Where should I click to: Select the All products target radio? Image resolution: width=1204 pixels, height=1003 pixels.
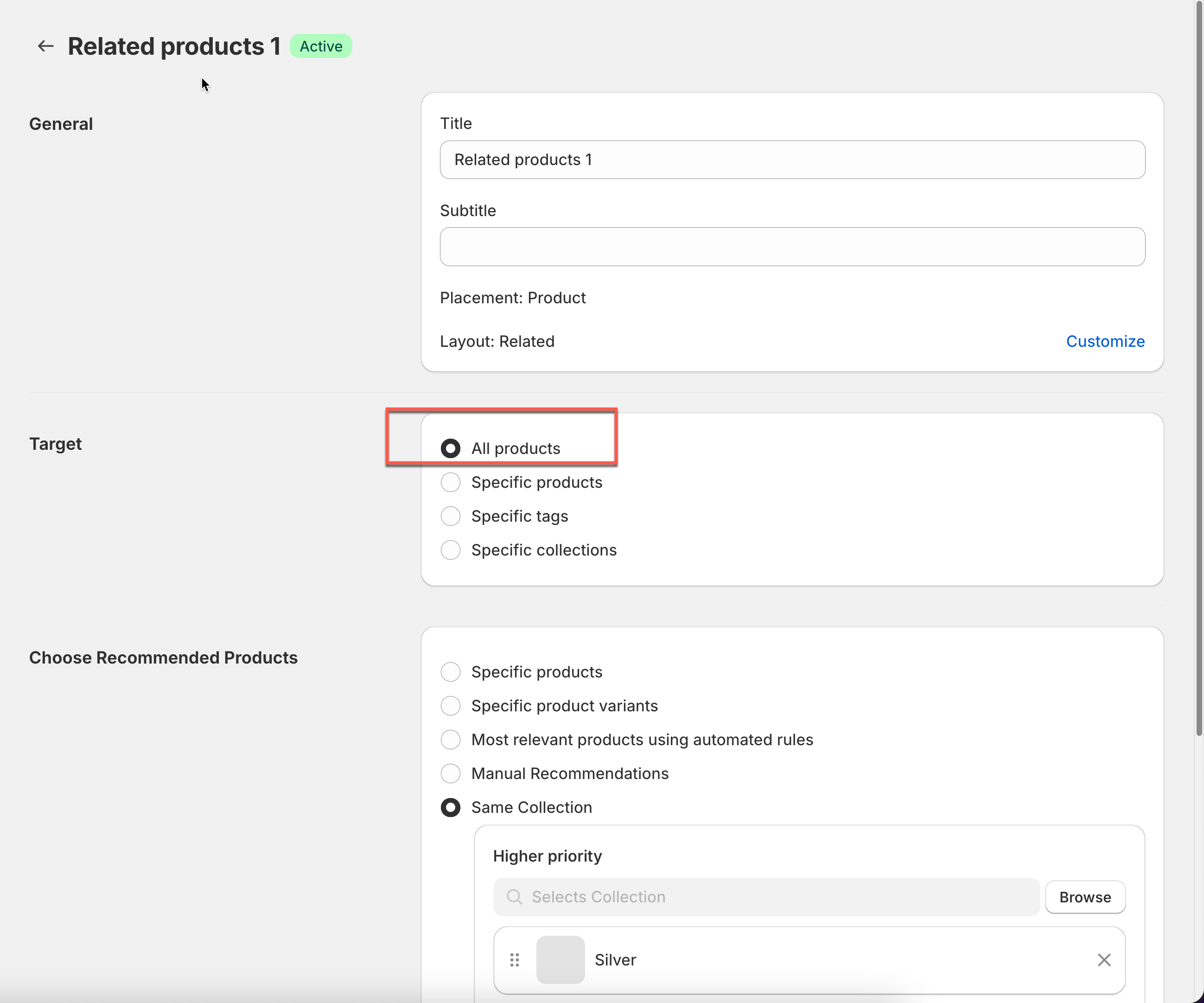coord(451,448)
